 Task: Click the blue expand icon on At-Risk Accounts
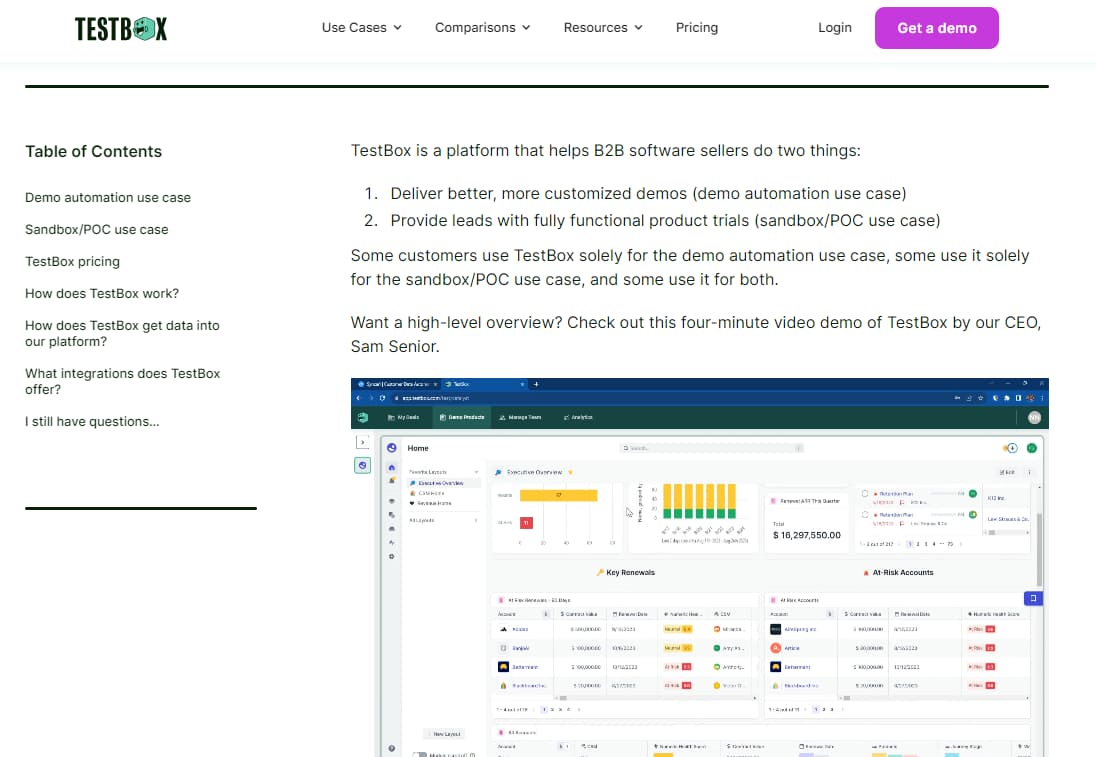1033,598
